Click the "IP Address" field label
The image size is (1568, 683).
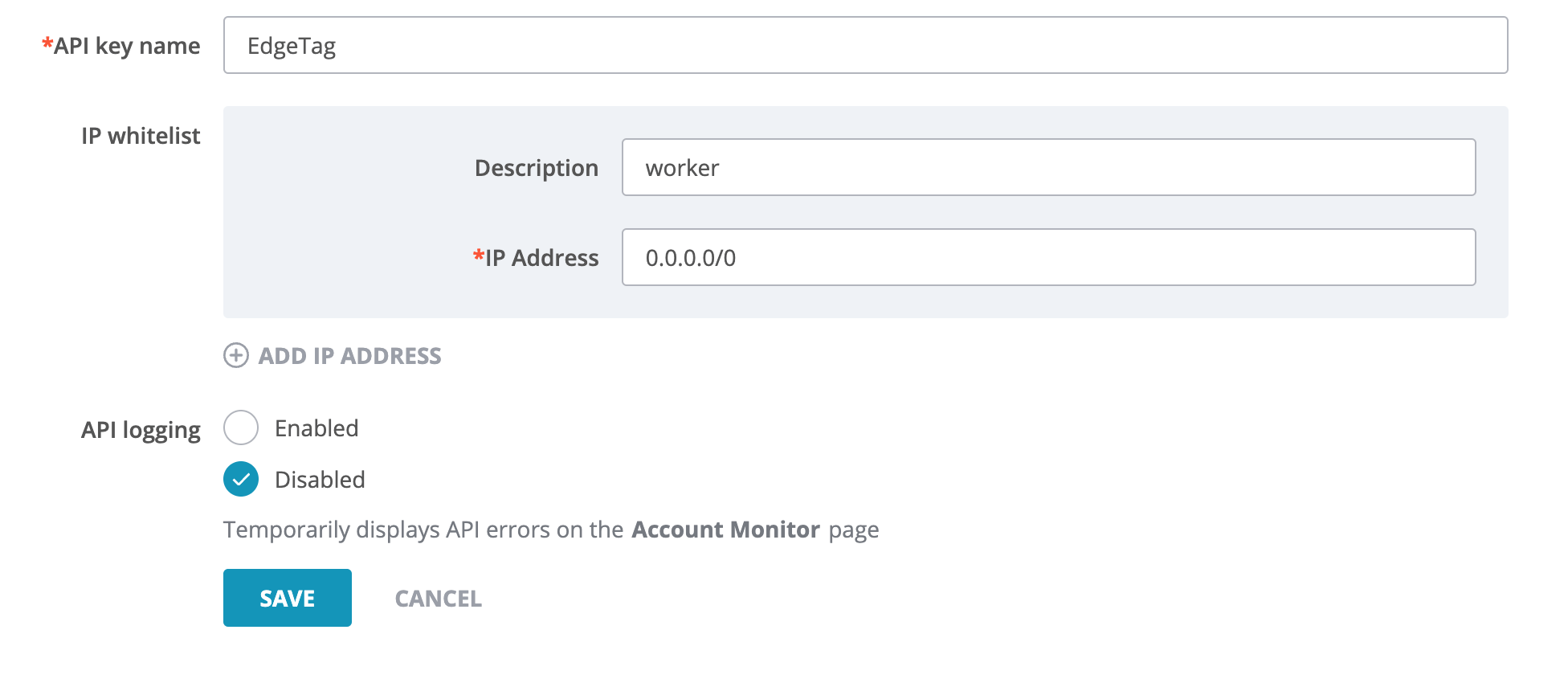pyautogui.click(x=541, y=258)
